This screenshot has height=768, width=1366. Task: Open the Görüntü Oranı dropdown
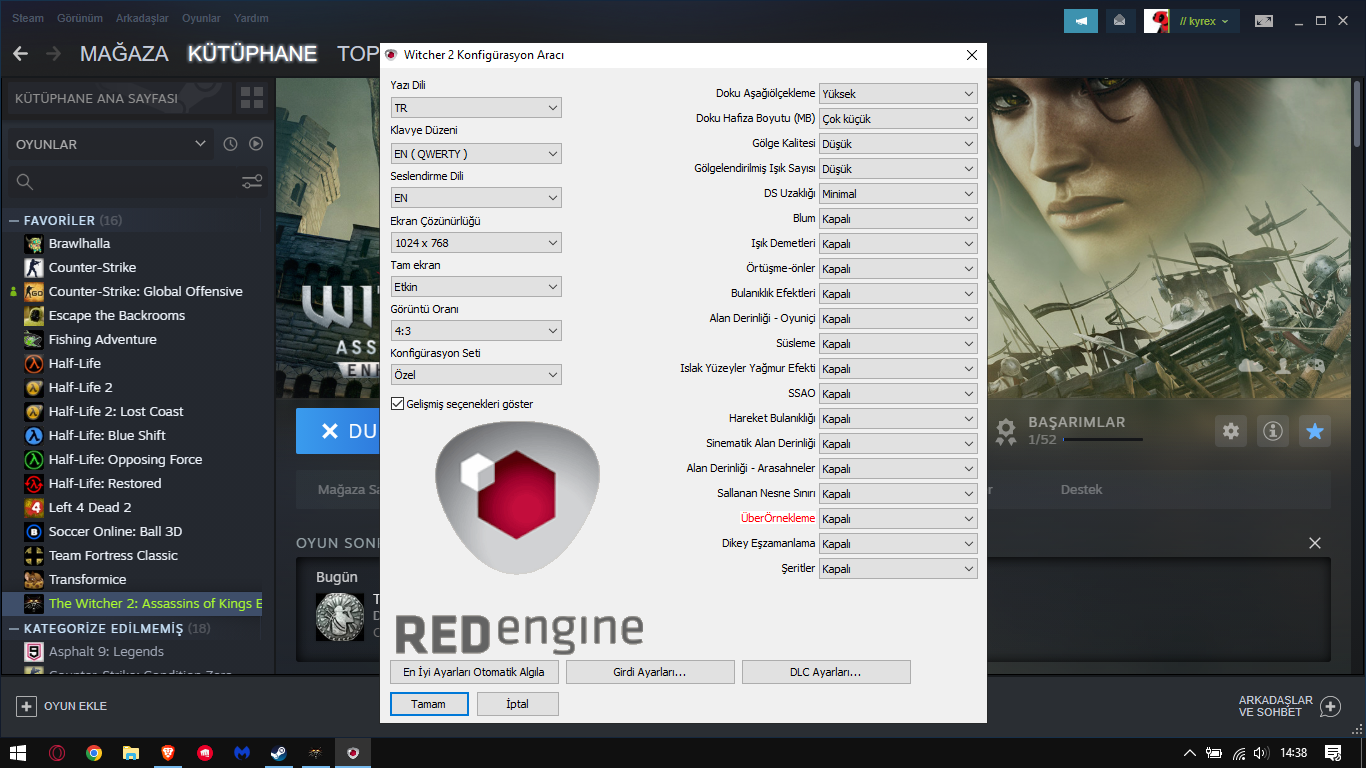pos(476,330)
